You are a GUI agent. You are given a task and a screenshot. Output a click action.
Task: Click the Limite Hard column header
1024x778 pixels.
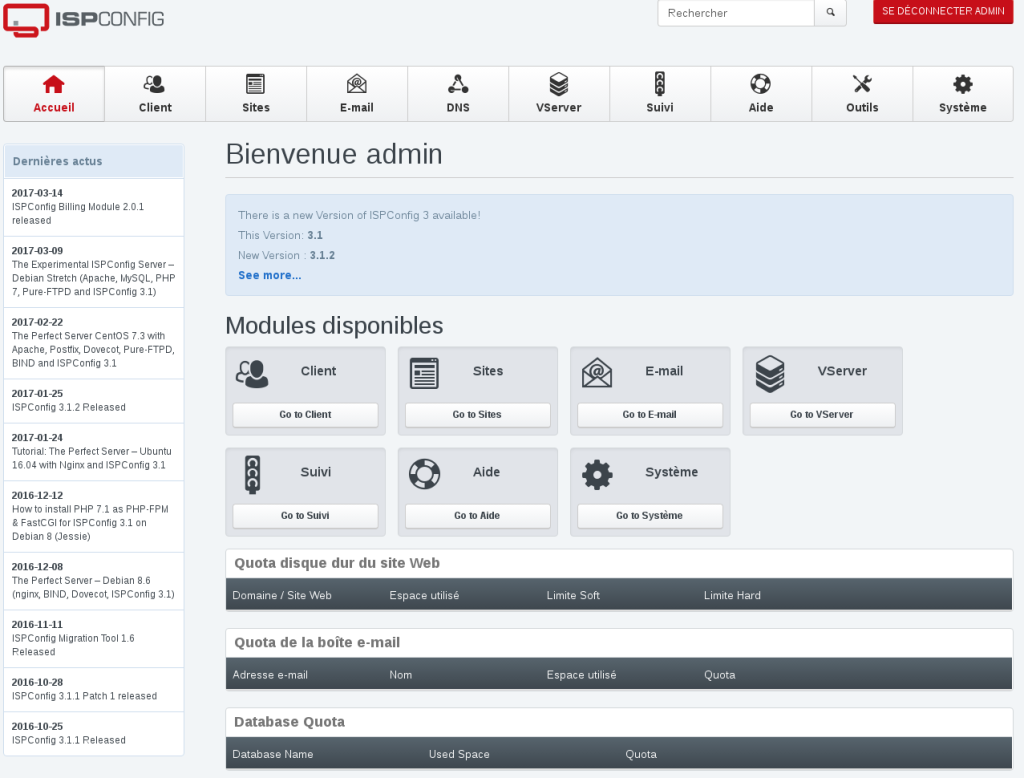pyautogui.click(x=732, y=596)
